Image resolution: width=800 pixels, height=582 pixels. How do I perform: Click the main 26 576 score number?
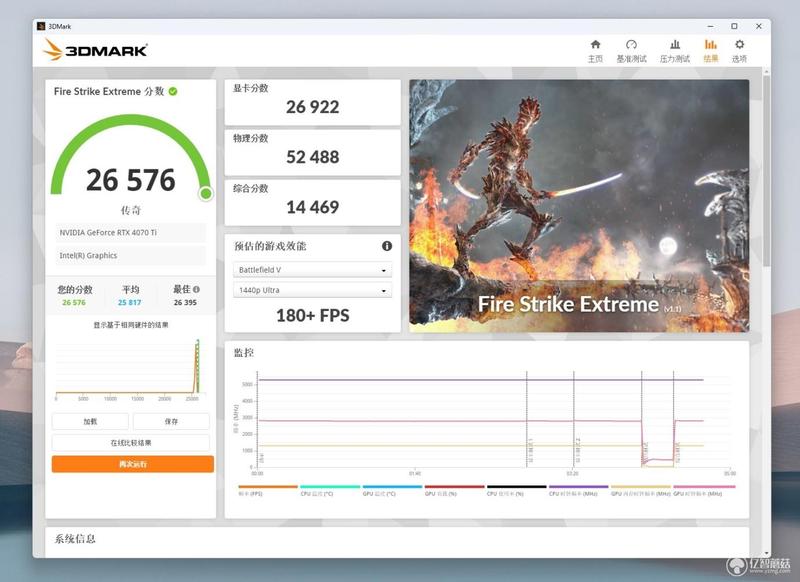(131, 180)
